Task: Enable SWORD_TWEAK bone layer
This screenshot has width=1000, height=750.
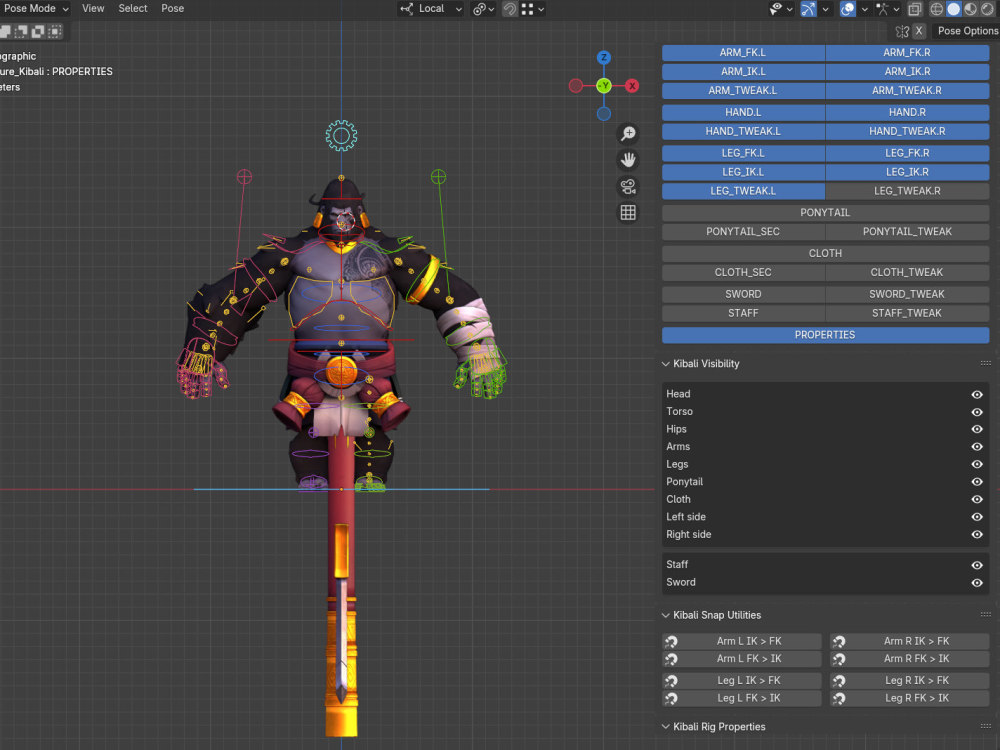Action: point(907,294)
